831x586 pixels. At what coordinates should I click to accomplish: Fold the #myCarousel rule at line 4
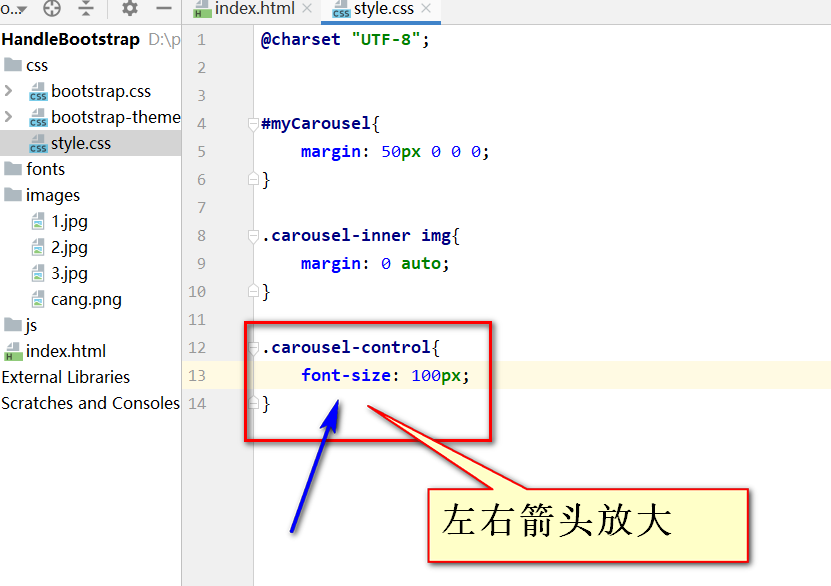pyautogui.click(x=253, y=124)
